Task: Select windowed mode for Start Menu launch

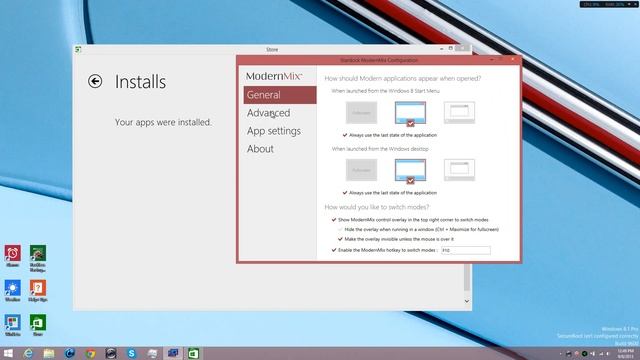Action: pos(459,113)
